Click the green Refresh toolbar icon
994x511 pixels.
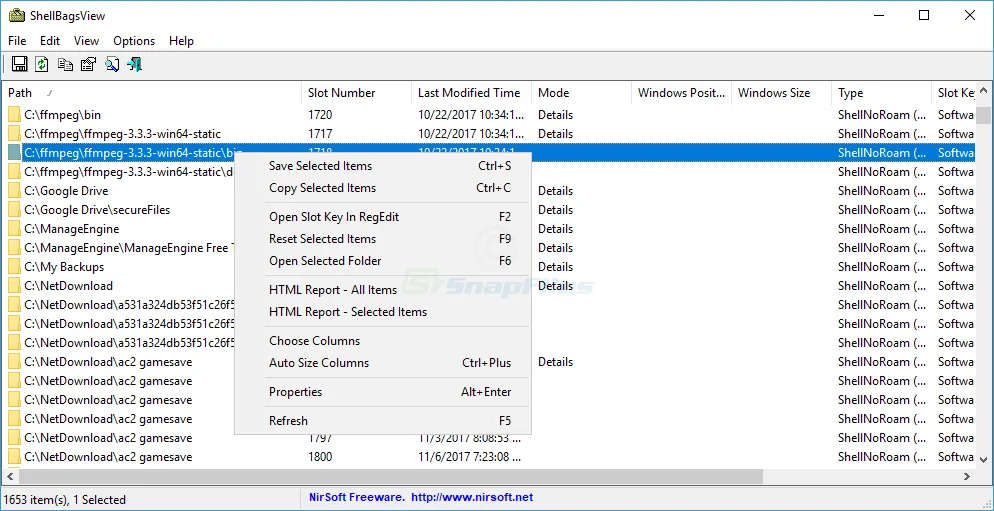click(x=42, y=64)
